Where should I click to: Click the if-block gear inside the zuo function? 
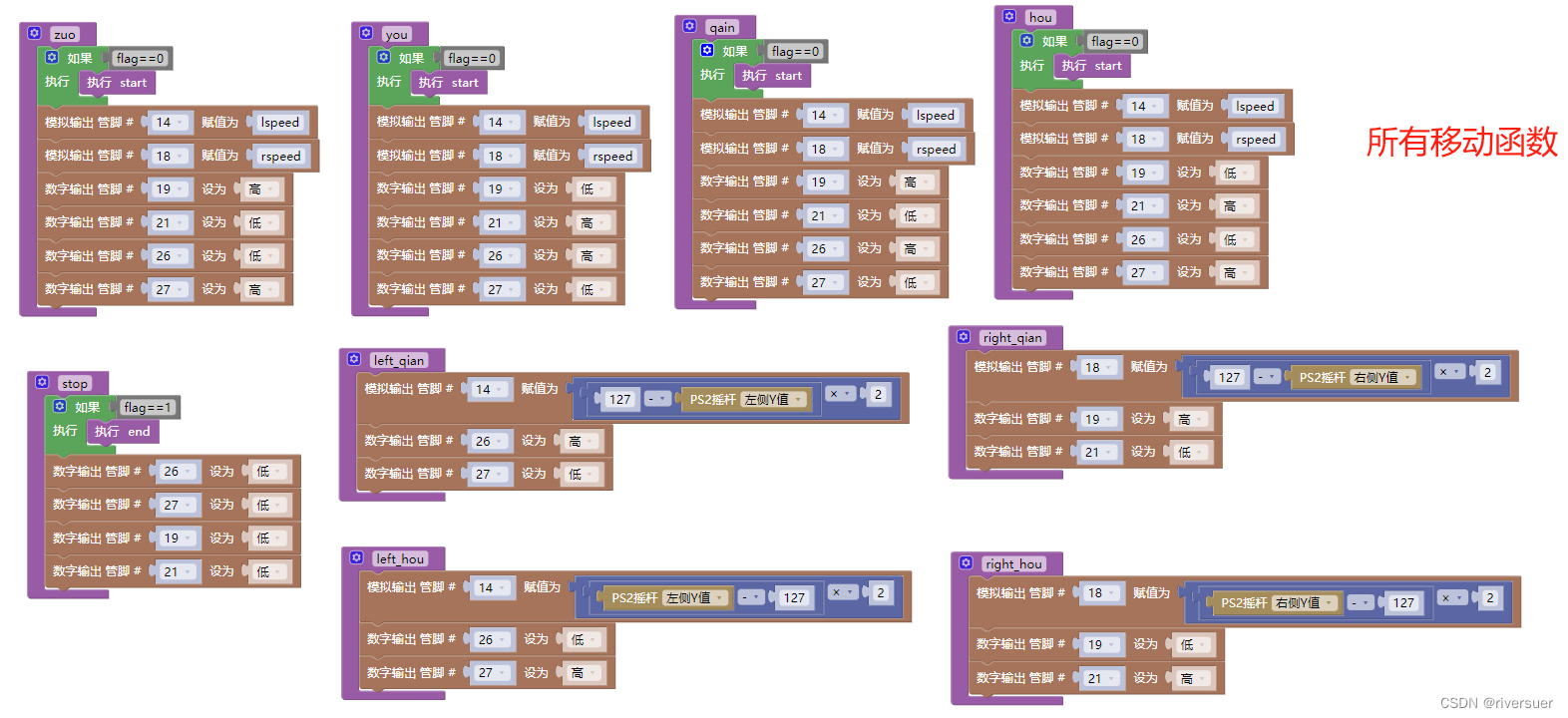tap(52, 57)
